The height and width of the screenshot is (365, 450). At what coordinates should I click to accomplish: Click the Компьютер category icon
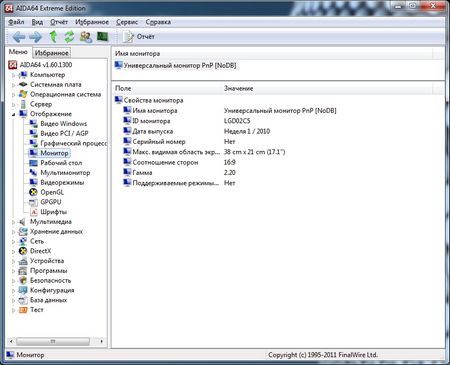click(x=23, y=75)
